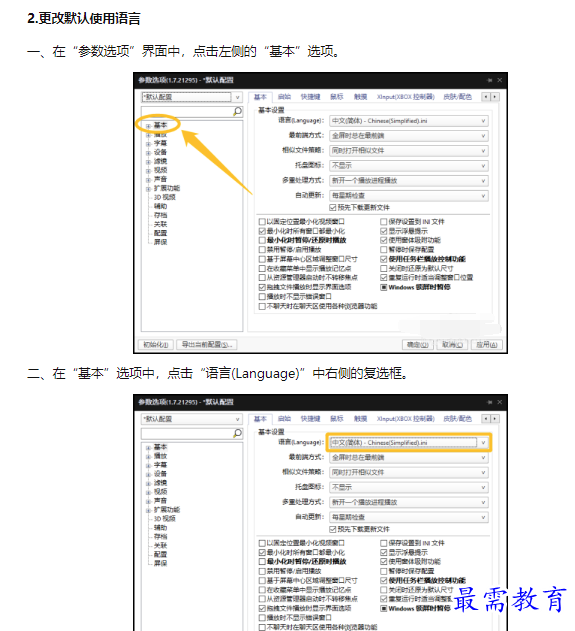
Task: Toggle 预先下载更新文件 checkbox in step-two dialog
Action: [x=332, y=529]
